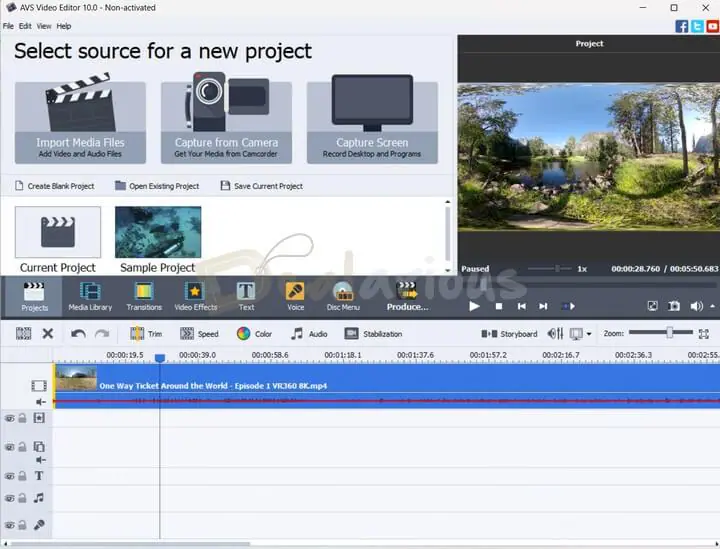
Task: Toggle visibility of the voice microphone track
Action: (10, 525)
